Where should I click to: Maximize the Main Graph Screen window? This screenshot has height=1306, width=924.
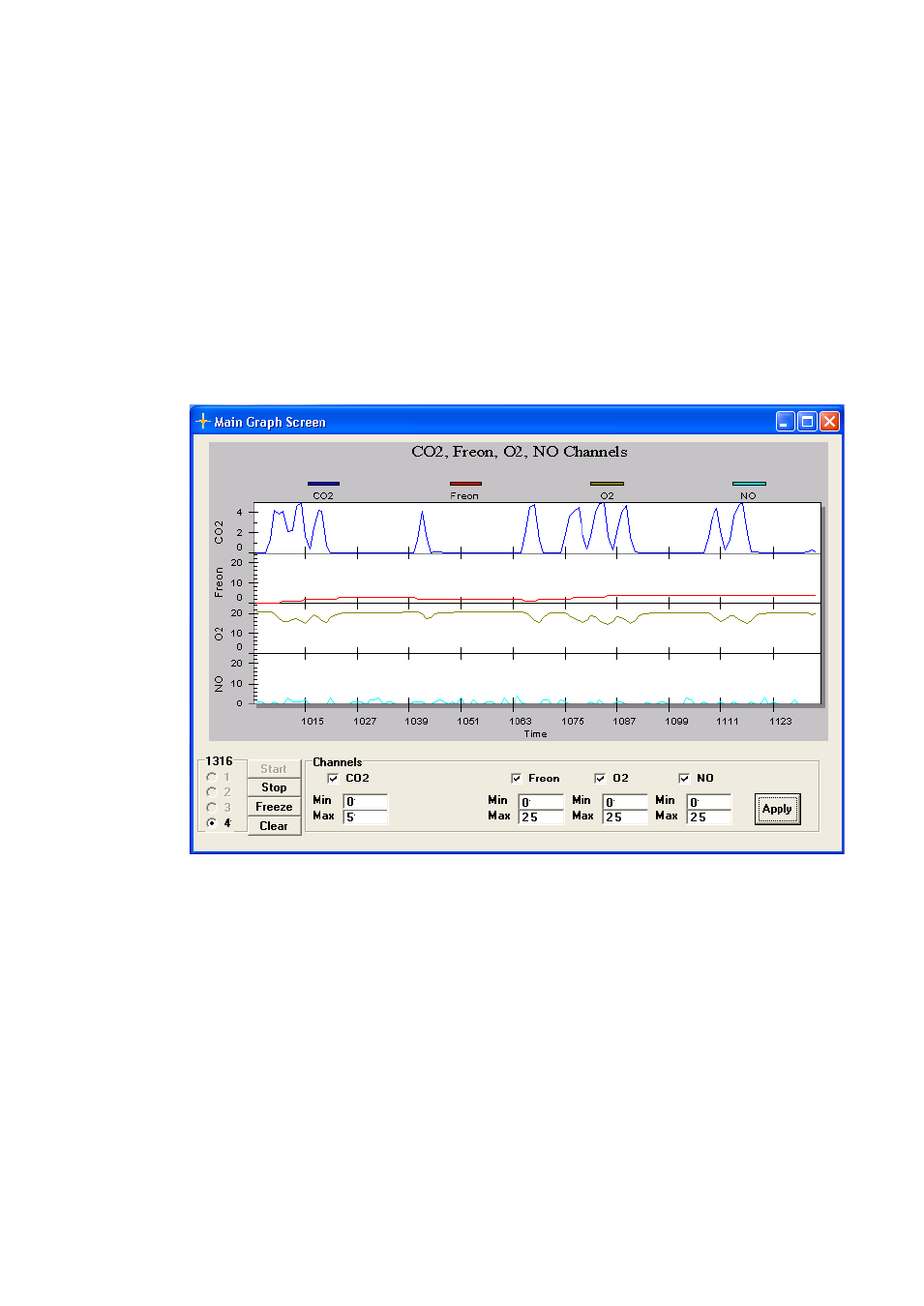pyautogui.click(x=807, y=421)
